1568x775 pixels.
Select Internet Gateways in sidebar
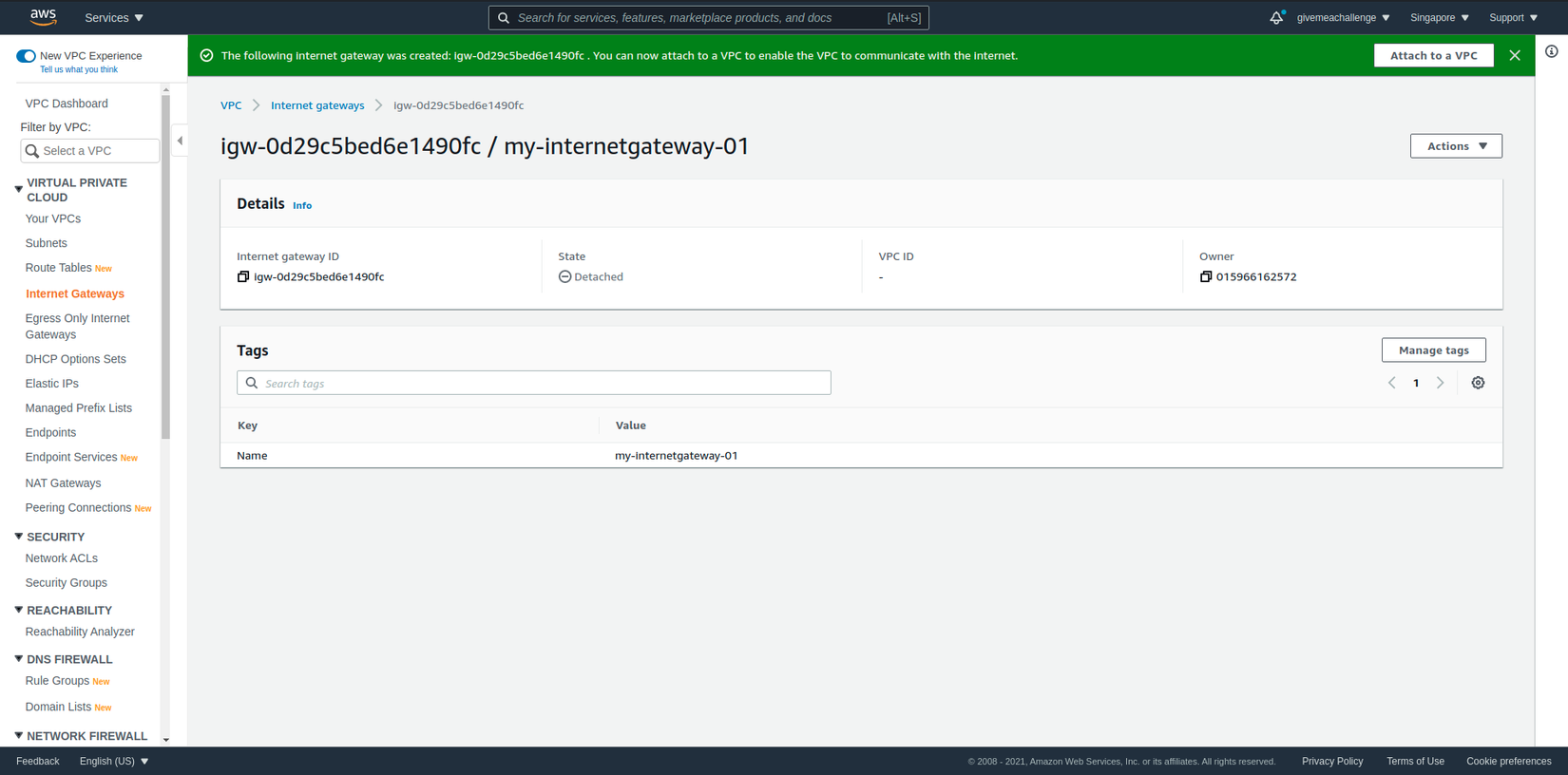pos(75,293)
